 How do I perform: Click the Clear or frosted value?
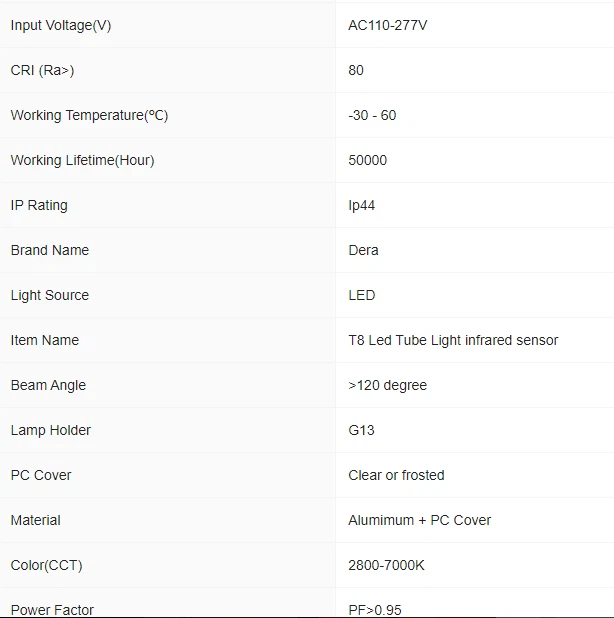tap(396, 475)
